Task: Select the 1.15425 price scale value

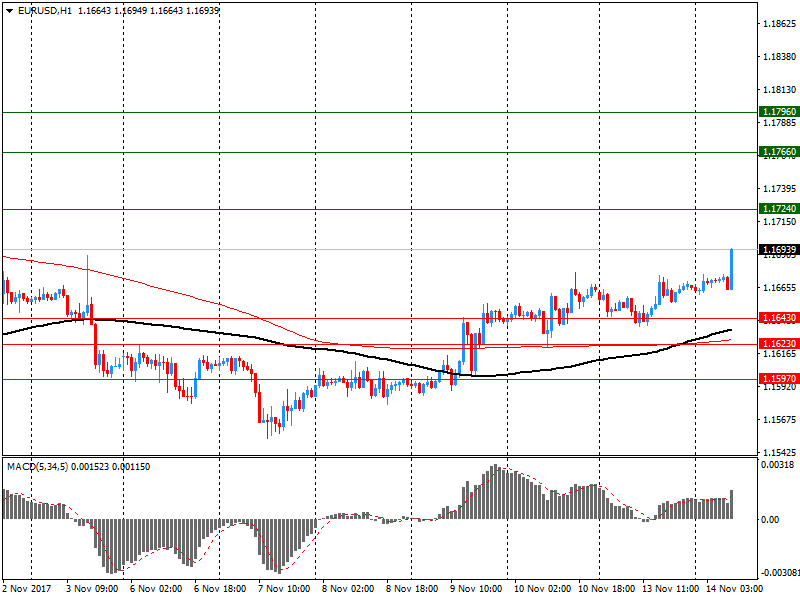Action: [779, 453]
